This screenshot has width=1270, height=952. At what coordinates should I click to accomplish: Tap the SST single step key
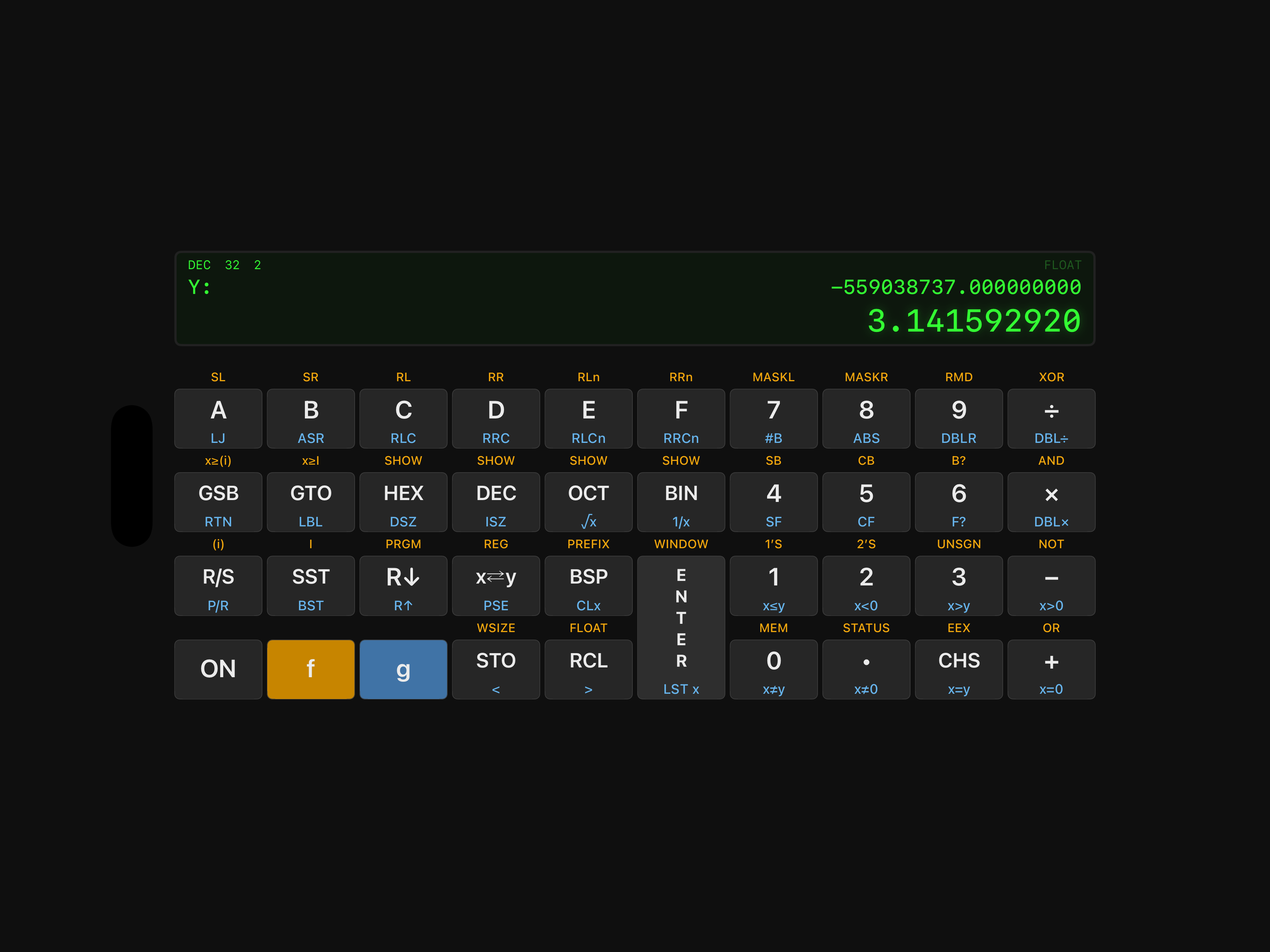(311, 586)
